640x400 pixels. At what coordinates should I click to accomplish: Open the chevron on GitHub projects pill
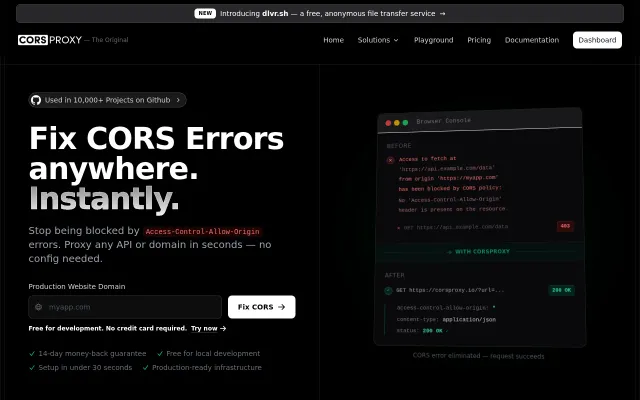(178, 100)
